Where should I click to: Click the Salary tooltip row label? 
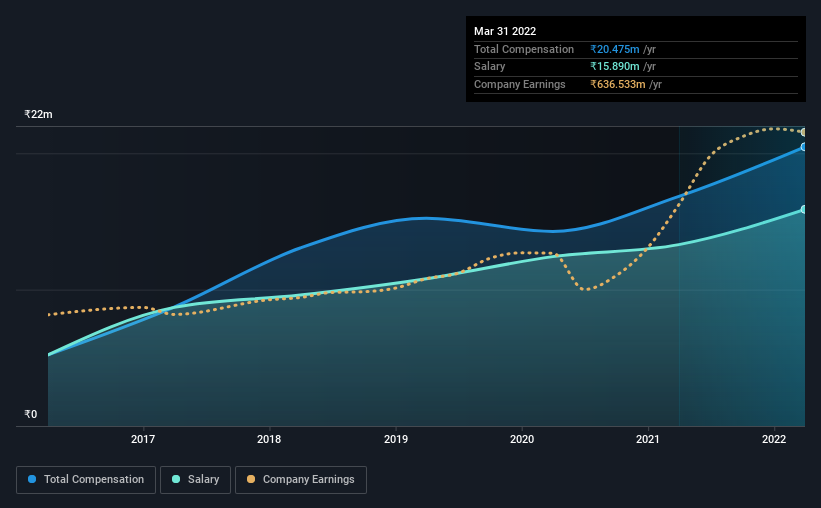tap(490, 67)
